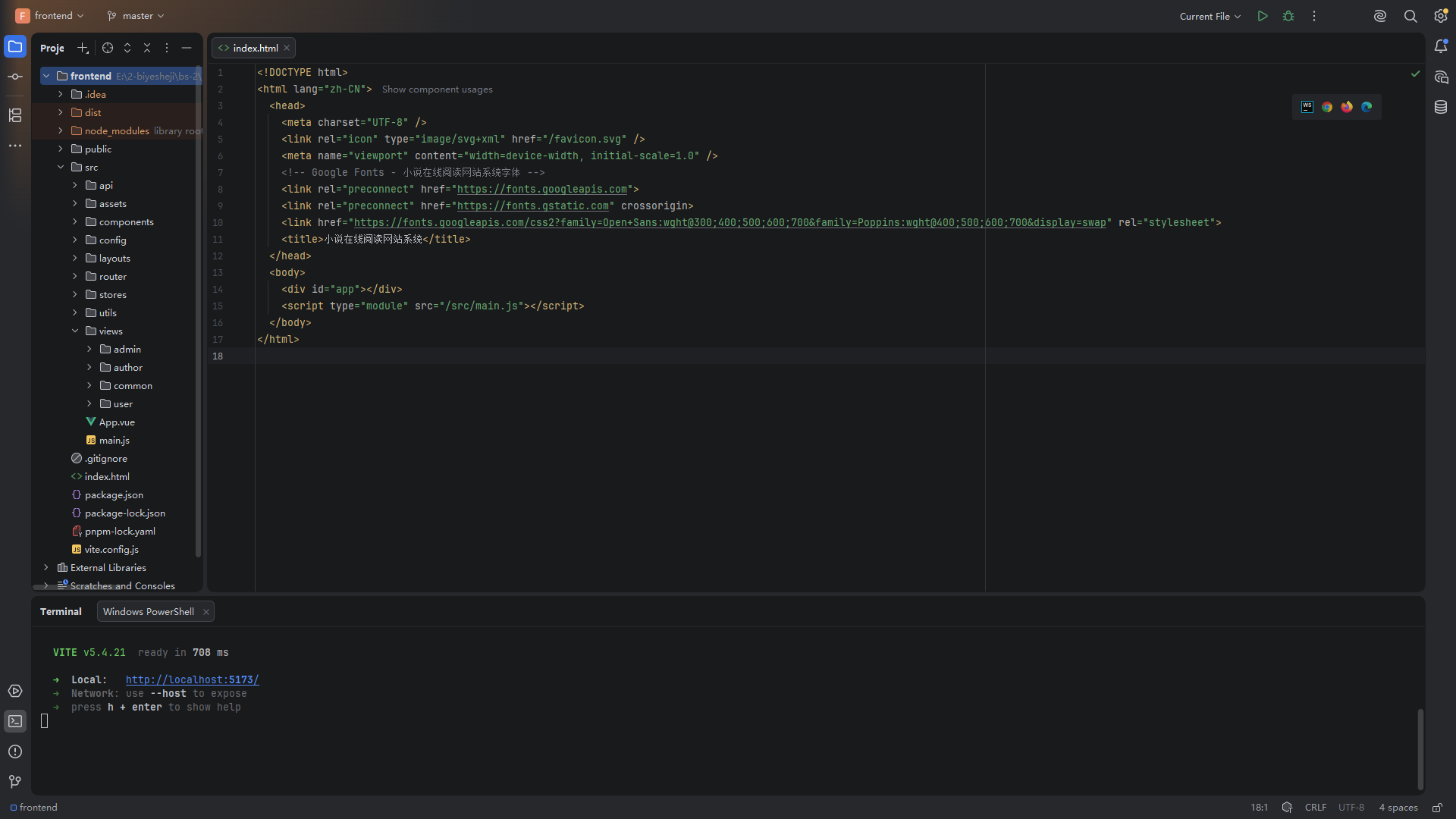This screenshot has width=1456, height=819.
Task: Debug the current file
Action: click(x=1288, y=16)
